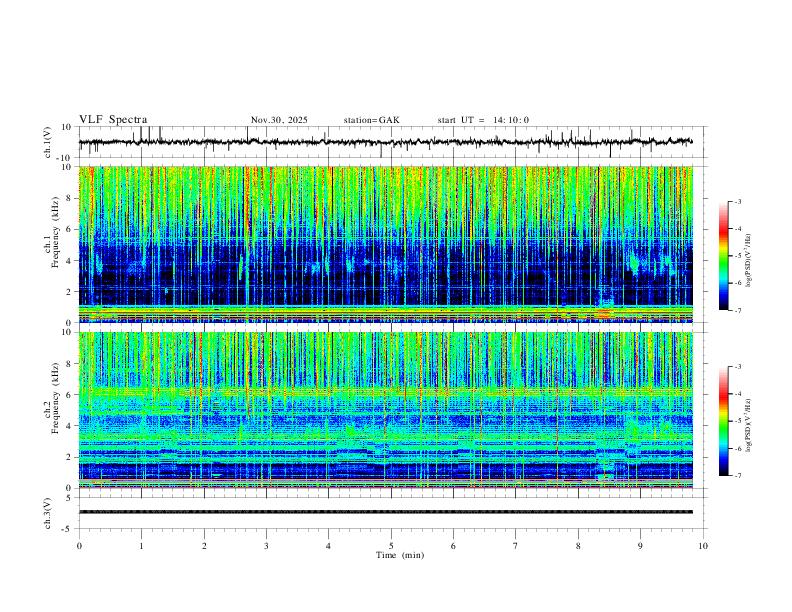Click the '-7' tick on ch.2 color bar
Screen dimensions: 792x612
pos(737,476)
